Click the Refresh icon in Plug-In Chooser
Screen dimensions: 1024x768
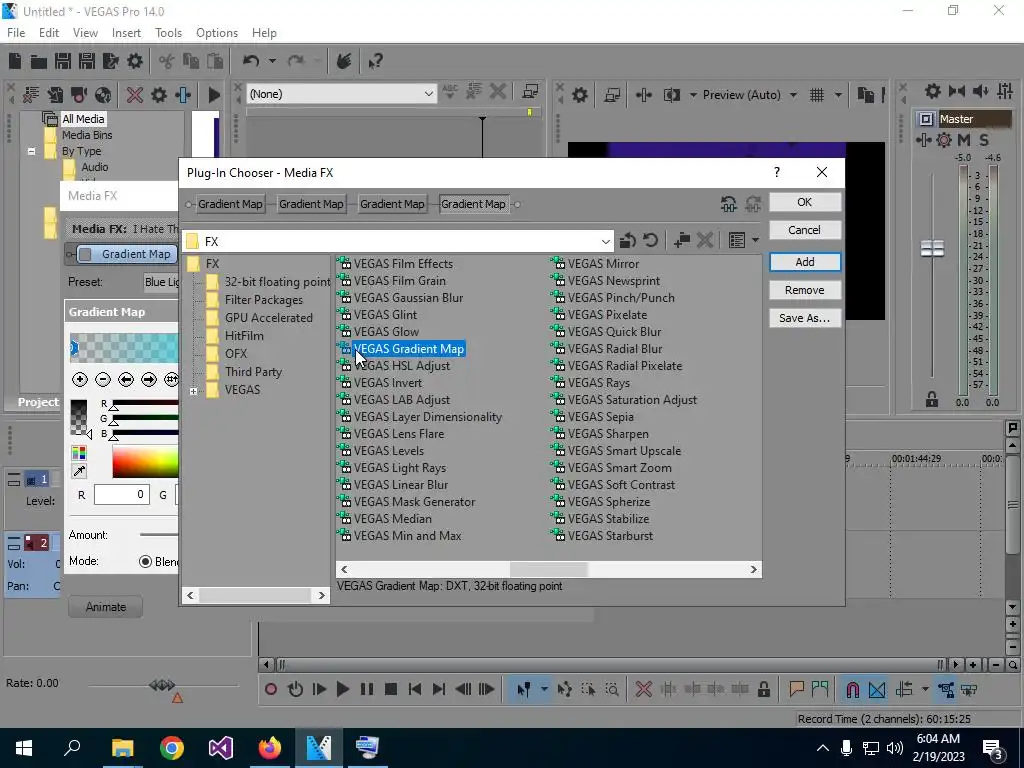tap(650, 240)
